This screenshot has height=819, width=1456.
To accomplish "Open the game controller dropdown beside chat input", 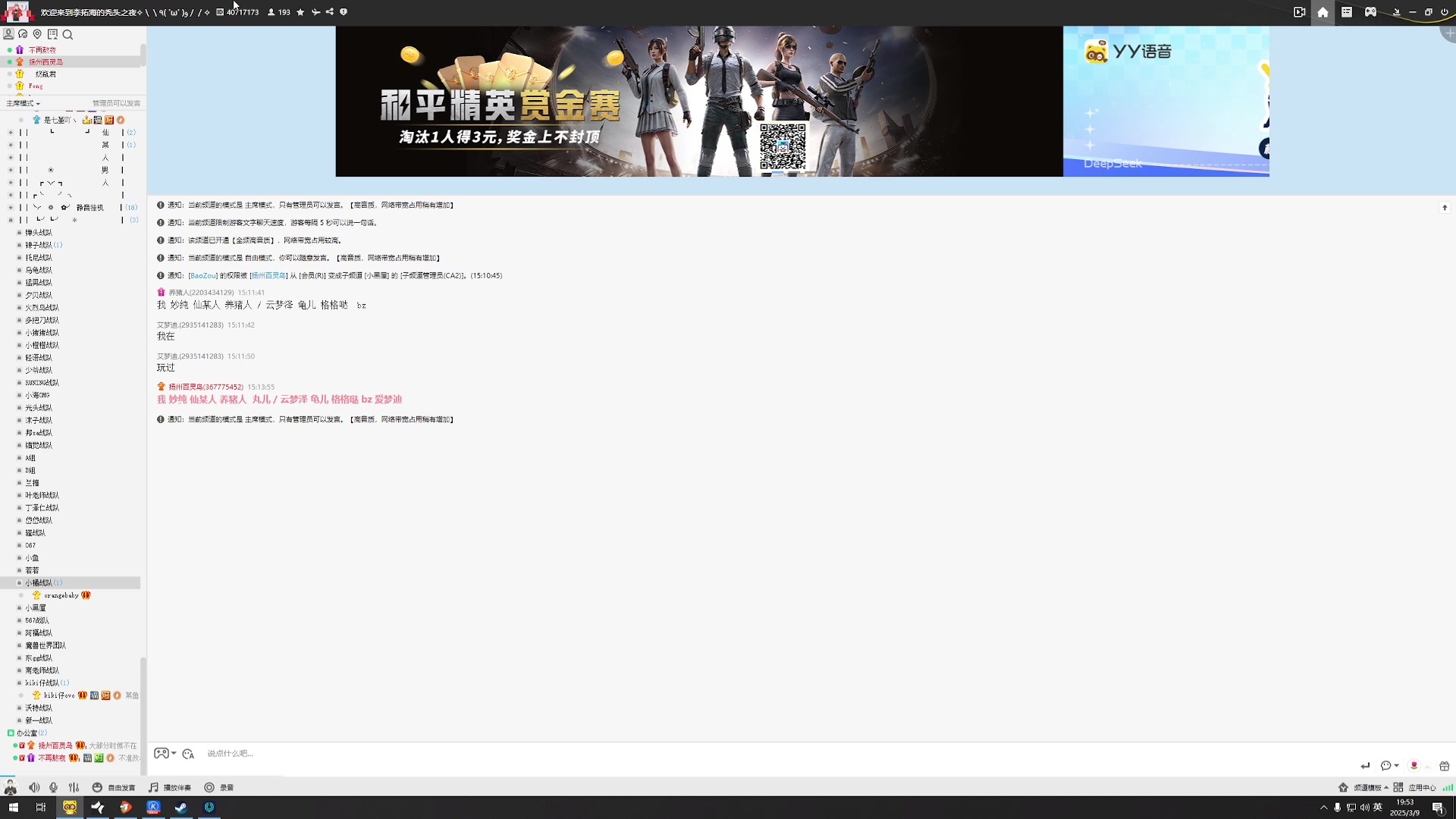I will pos(165,753).
